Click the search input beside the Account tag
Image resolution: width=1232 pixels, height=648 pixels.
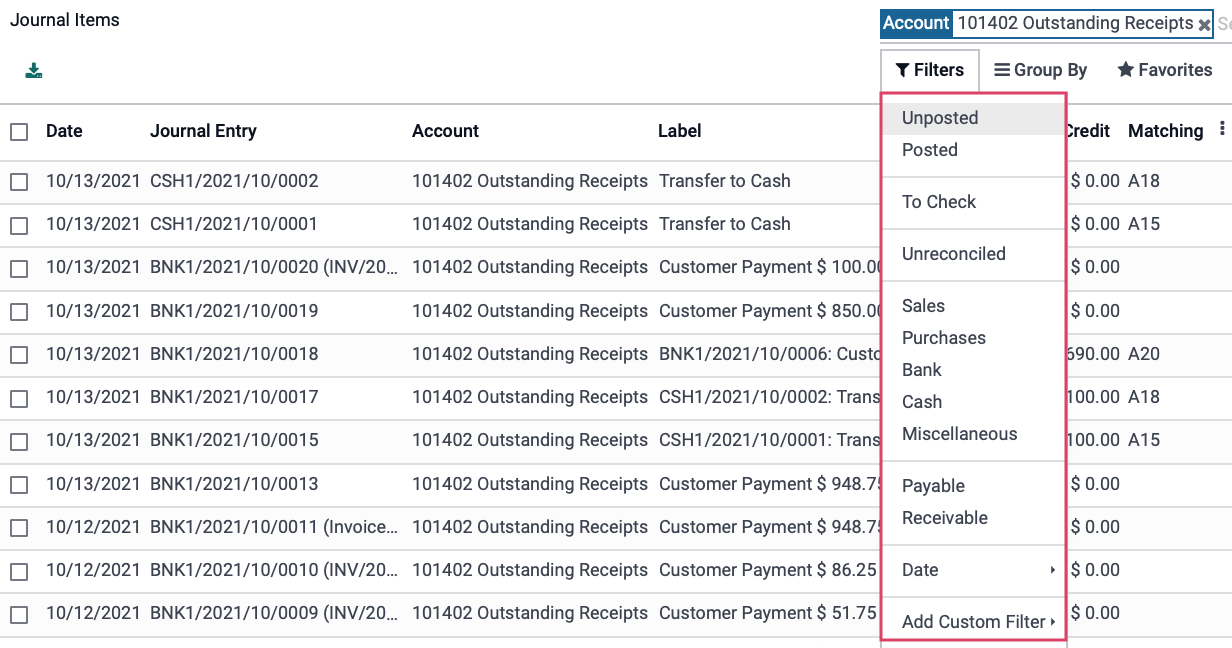point(1224,24)
